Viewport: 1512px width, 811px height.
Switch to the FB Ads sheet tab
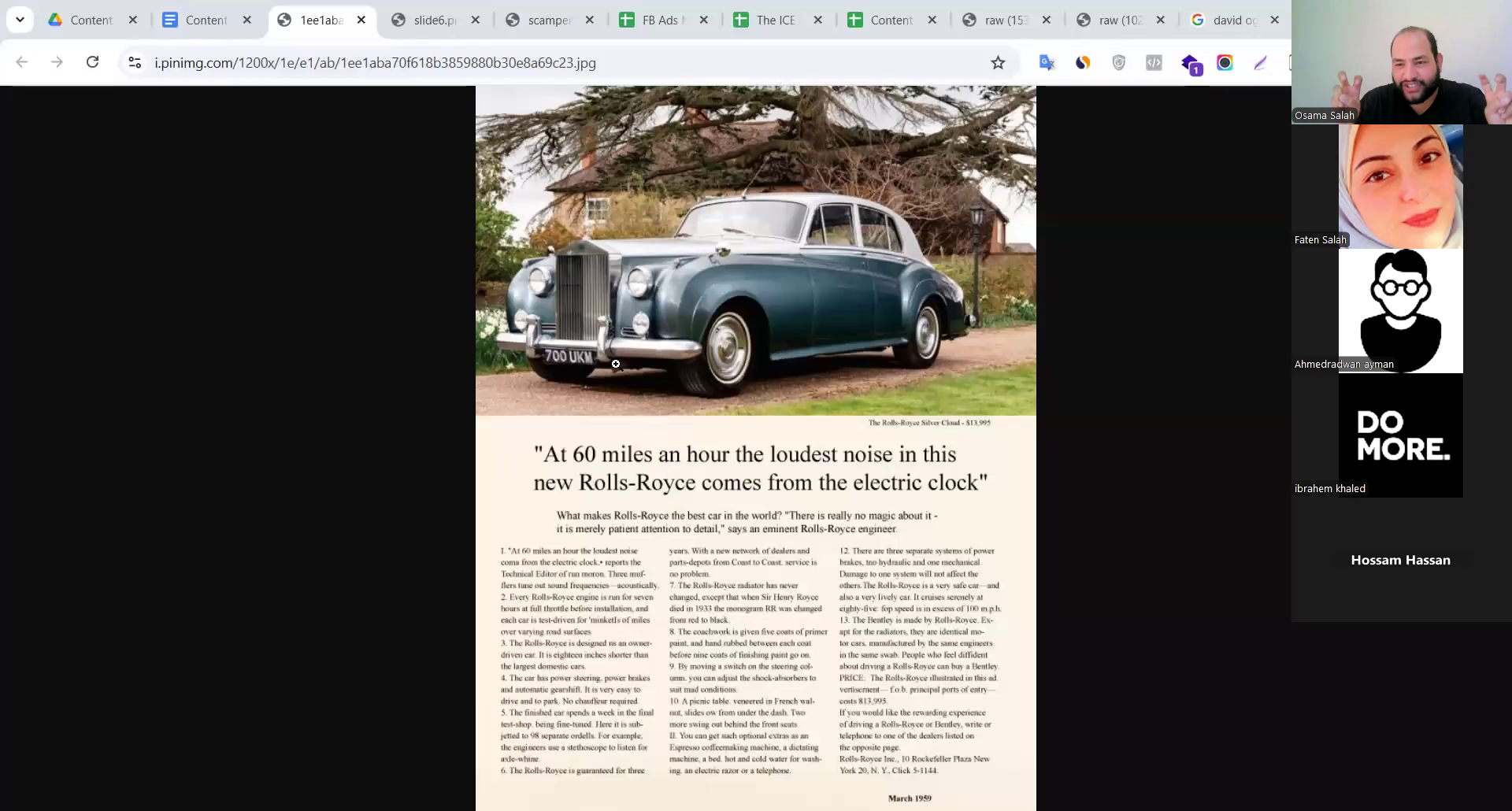[x=654, y=20]
